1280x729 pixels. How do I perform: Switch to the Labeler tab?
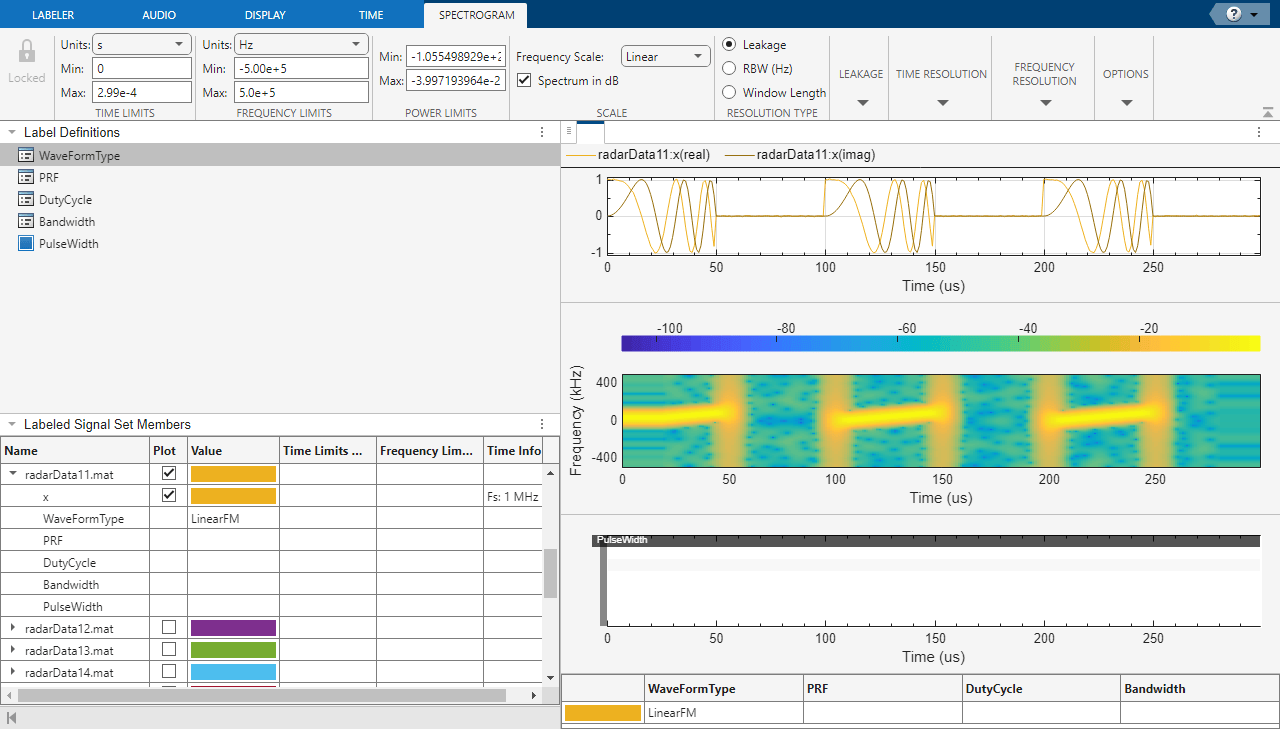[53, 15]
